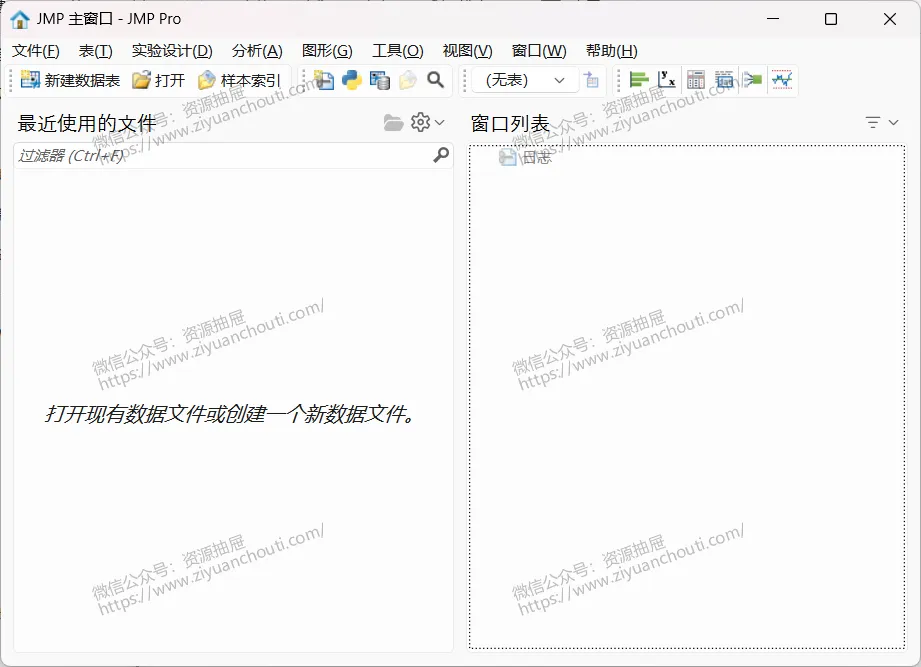This screenshot has height=667, width=921.
Task: Open the 表(T) menu
Action: pos(96,51)
